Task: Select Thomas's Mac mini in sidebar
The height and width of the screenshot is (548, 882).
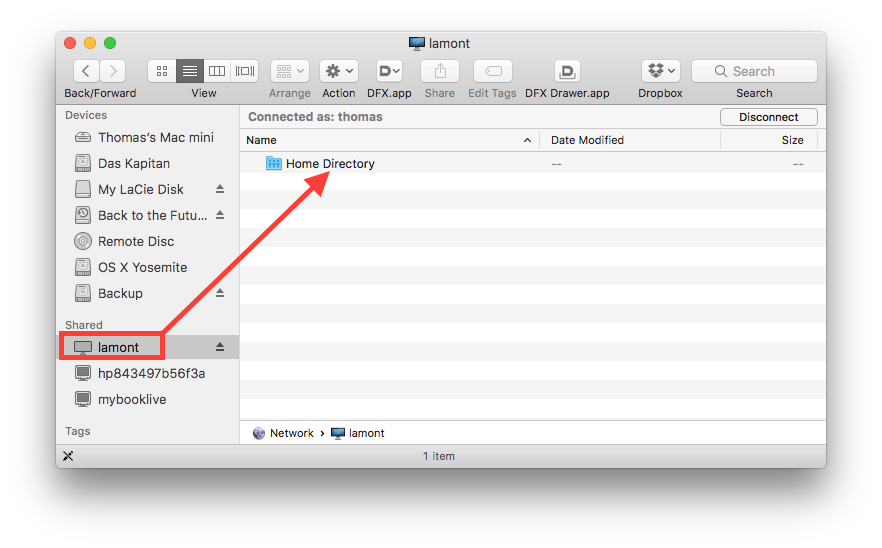Action: point(148,137)
